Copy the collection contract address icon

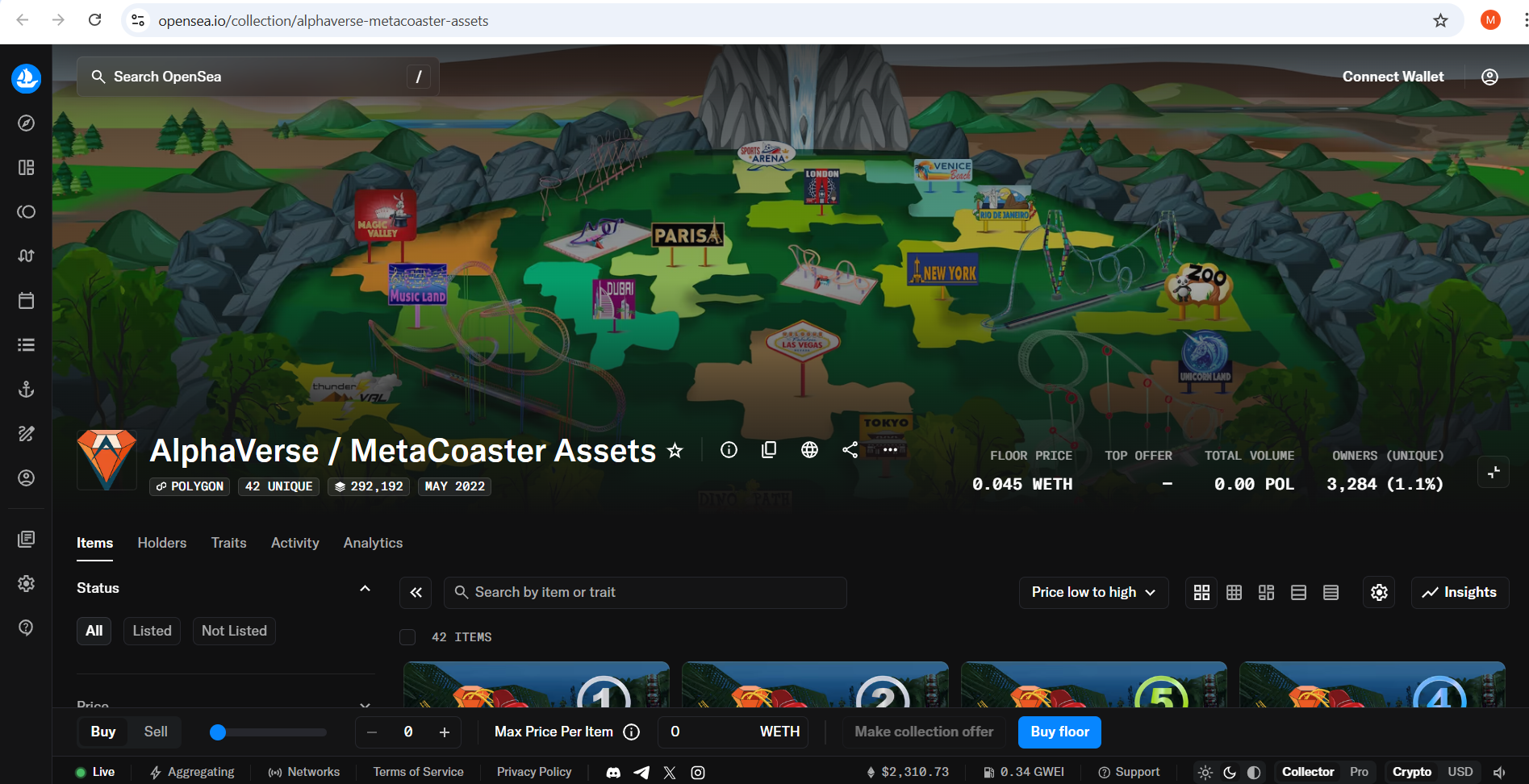pos(769,450)
